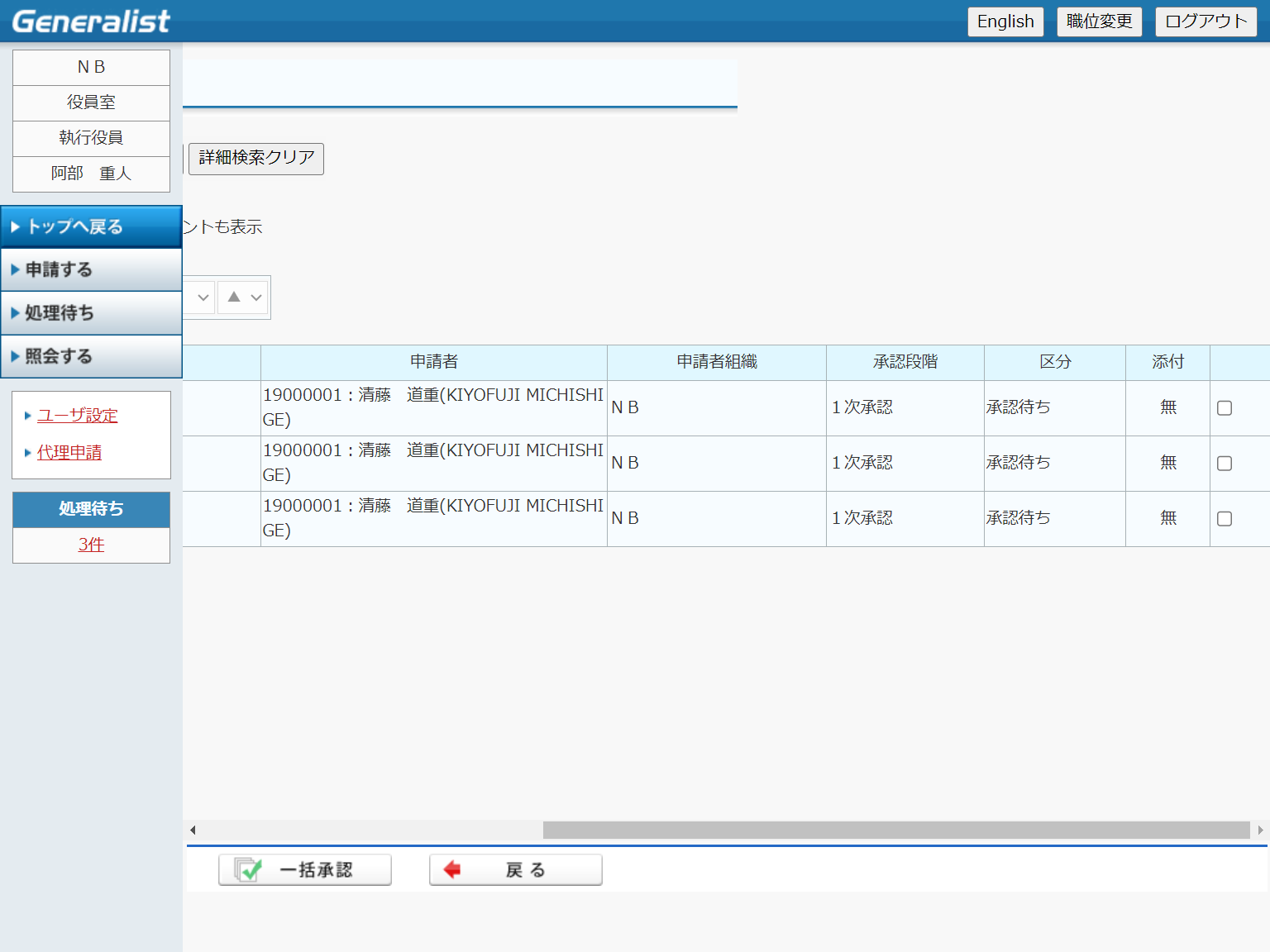Open the partially hidden sort field dropdown
The image size is (1270, 952).
point(199,297)
